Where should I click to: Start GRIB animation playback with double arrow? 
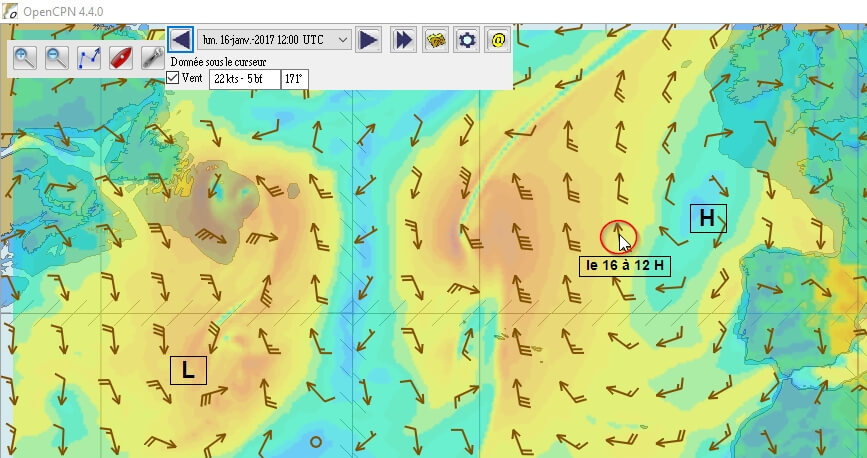[x=403, y=40]
